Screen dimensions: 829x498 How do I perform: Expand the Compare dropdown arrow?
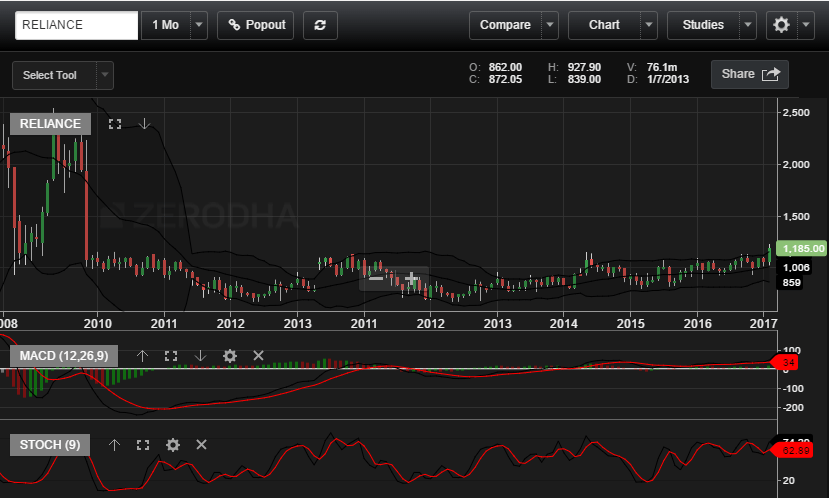pyautogui.click(x=550, y=25)
